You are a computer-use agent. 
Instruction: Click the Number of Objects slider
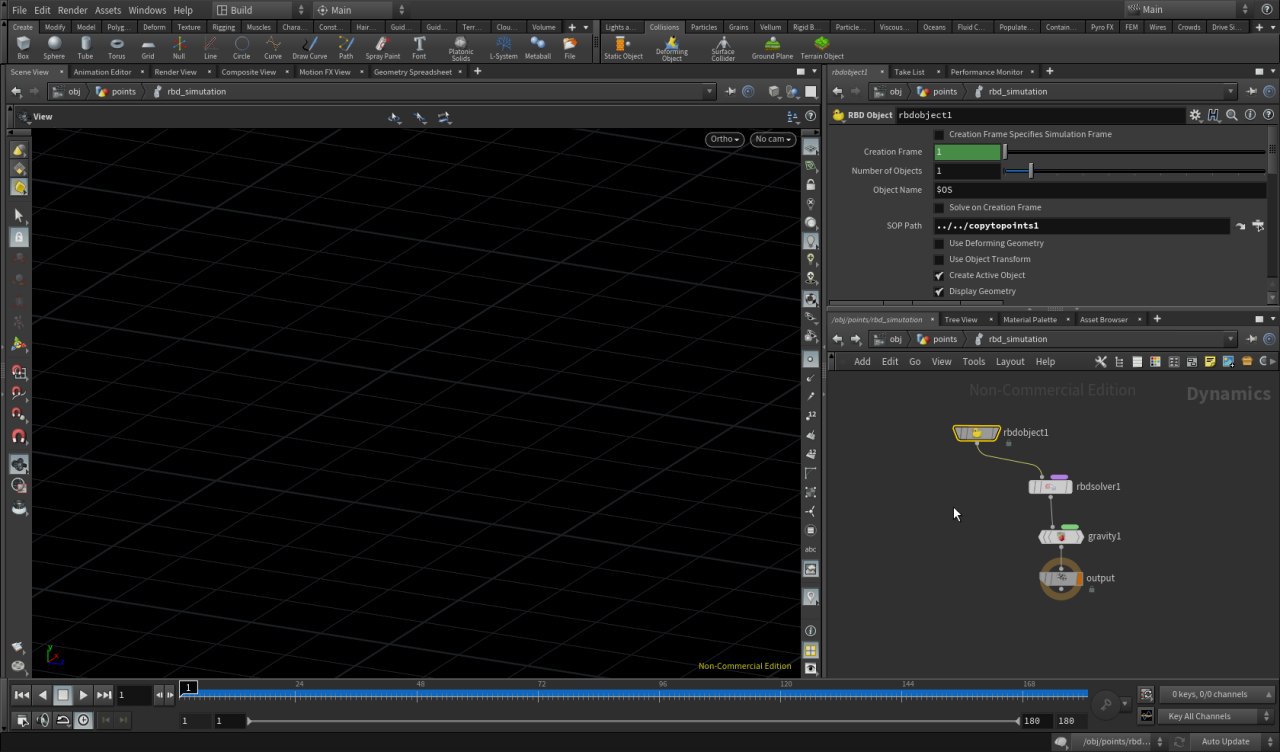click(x=1135, y=171)
